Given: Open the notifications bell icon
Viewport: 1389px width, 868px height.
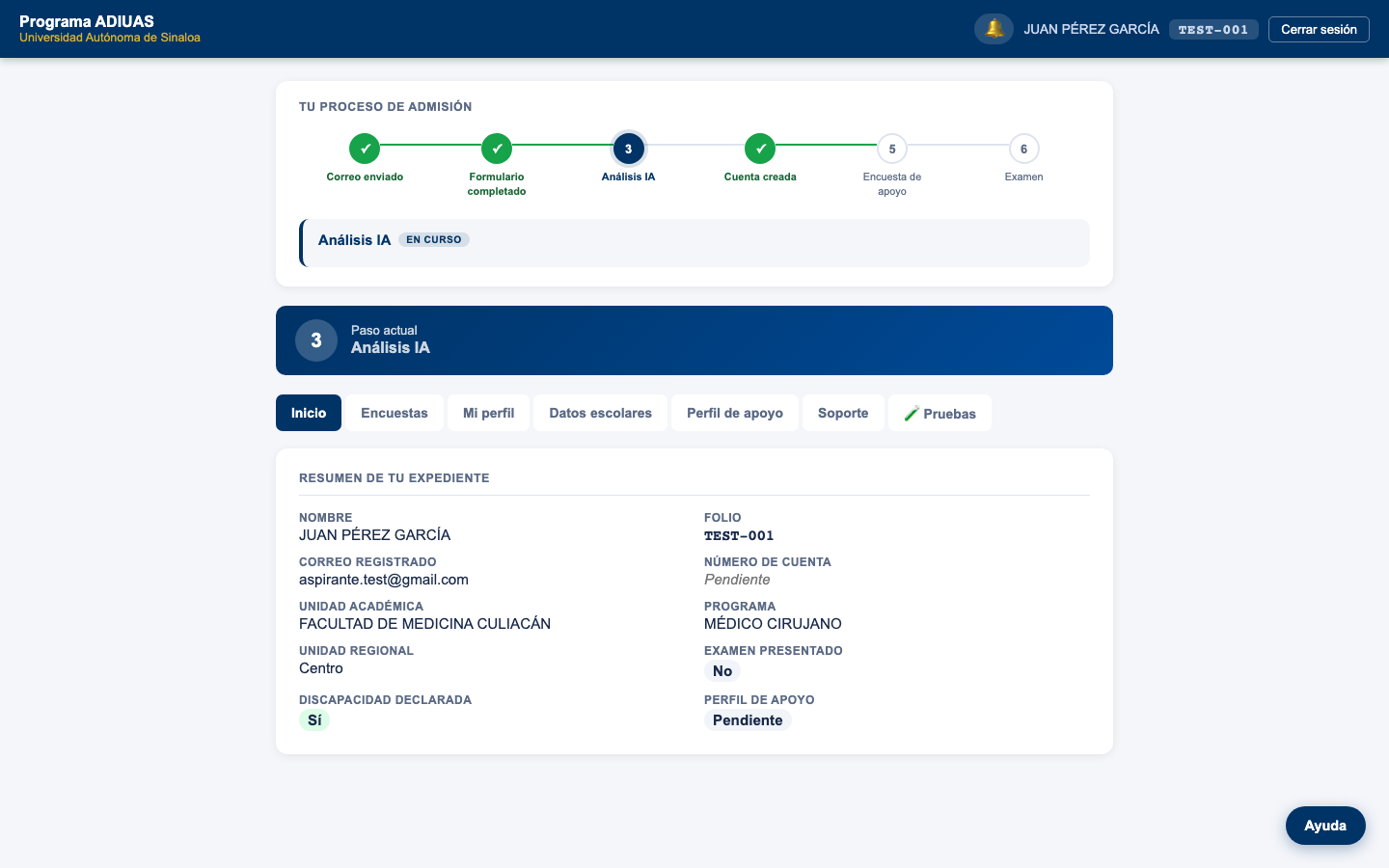Looking at the screenshot, I should [x=994, y=29].
